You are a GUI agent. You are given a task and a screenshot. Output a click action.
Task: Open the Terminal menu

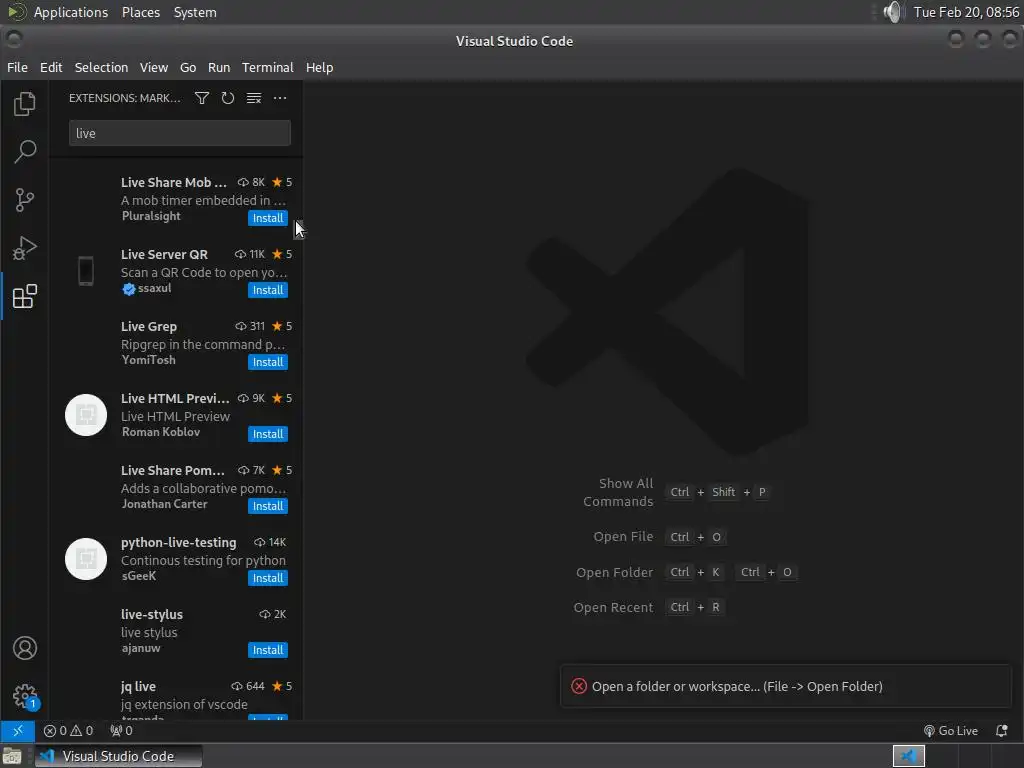(268, 67)
